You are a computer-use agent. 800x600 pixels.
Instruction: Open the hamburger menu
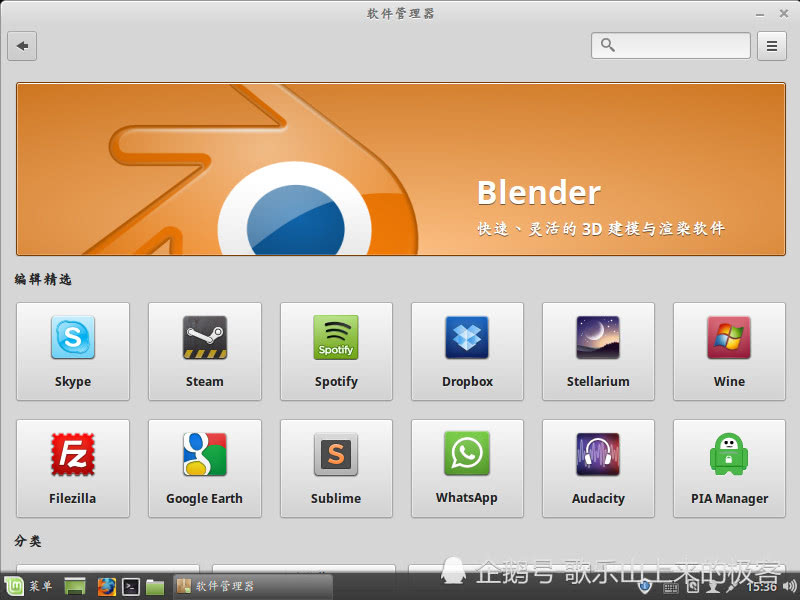[x=771, y=46]
